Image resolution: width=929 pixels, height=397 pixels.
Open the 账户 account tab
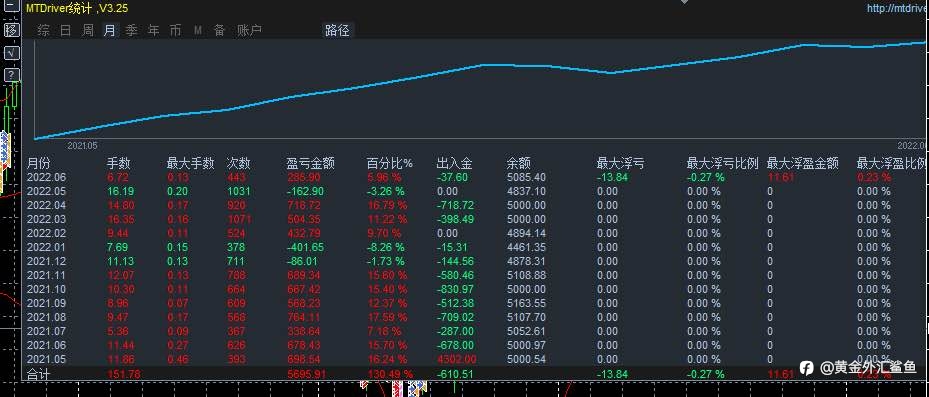click(249, 30)
